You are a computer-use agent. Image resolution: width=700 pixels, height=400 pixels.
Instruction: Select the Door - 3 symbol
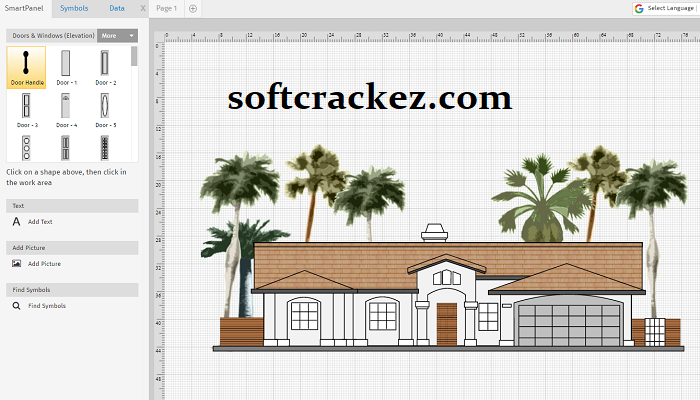[26, 110]
